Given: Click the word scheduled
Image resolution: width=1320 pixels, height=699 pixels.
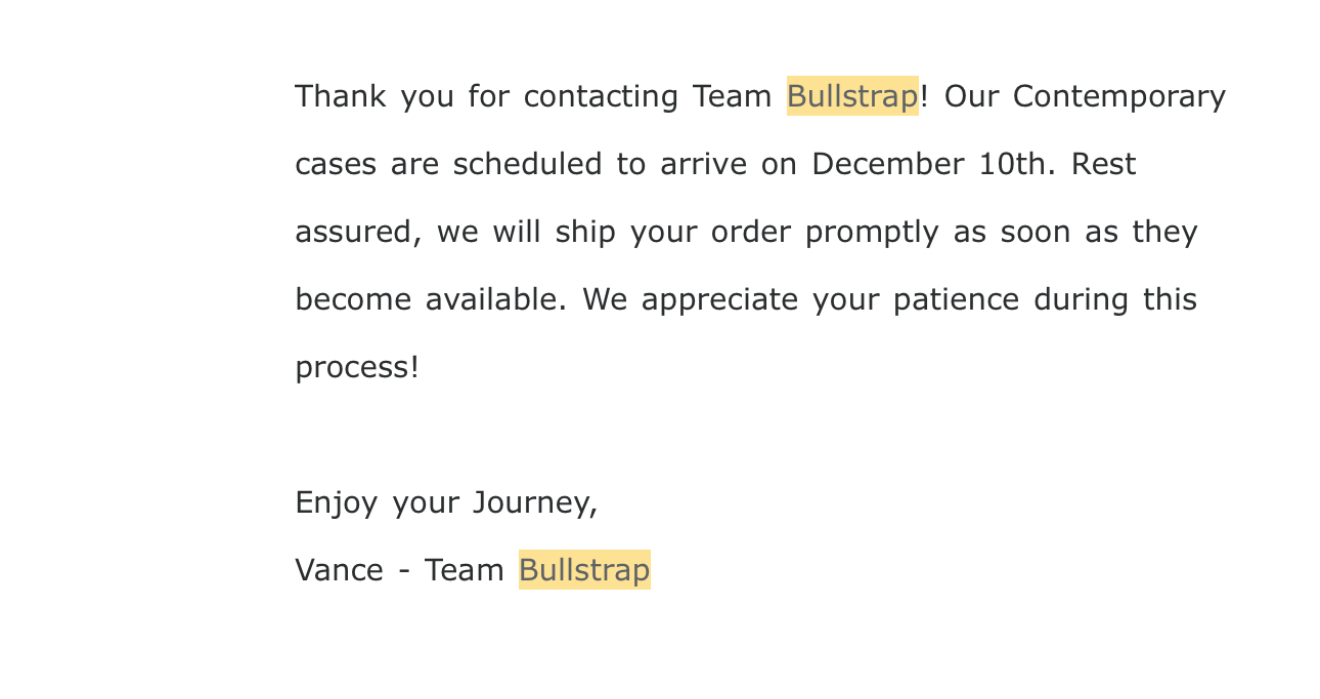Looking at the screenshot, I should pos(527,164).
